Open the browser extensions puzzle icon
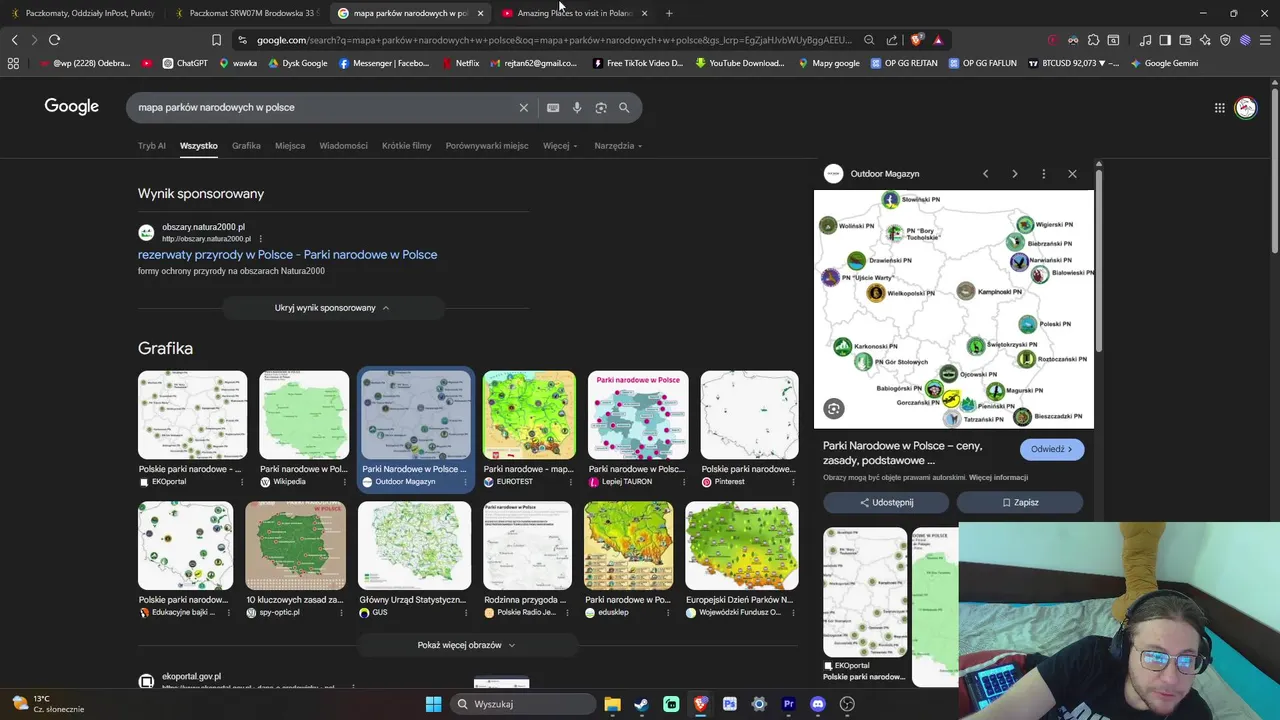This screenshot has width=1280, height=720. pos(1093,40)
